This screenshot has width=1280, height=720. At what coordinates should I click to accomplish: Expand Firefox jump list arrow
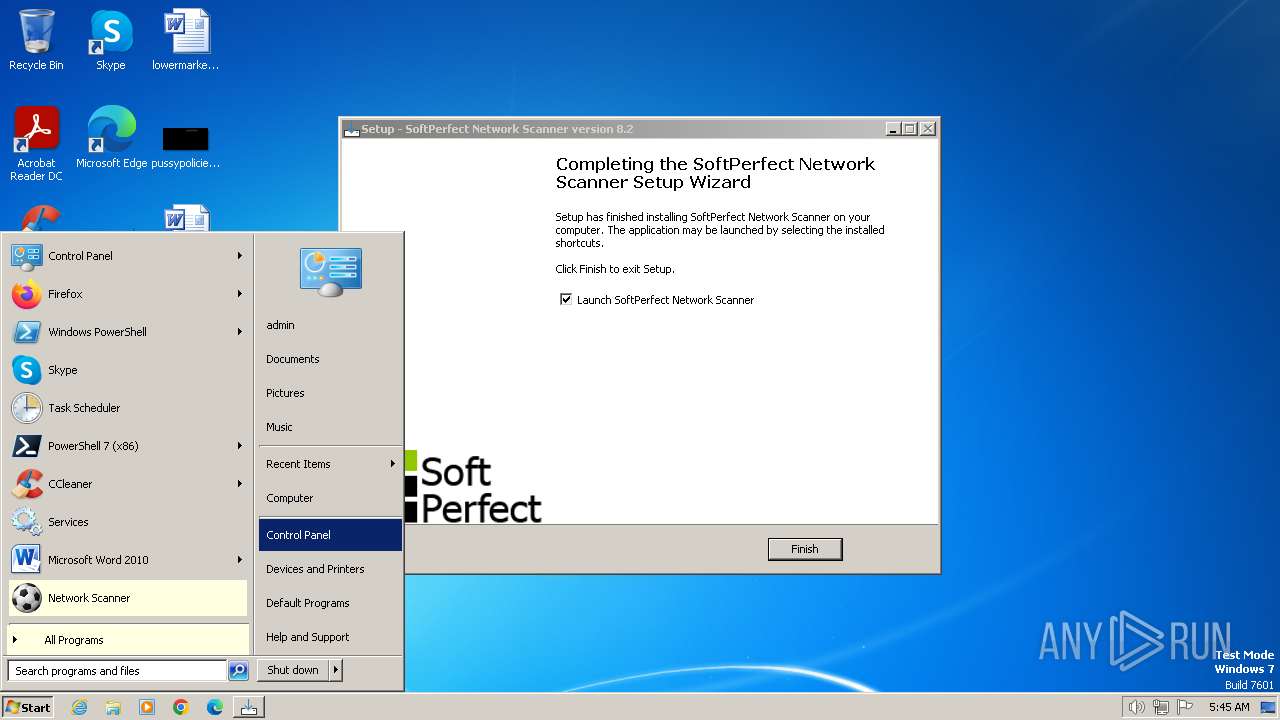(x=240, y=294)
